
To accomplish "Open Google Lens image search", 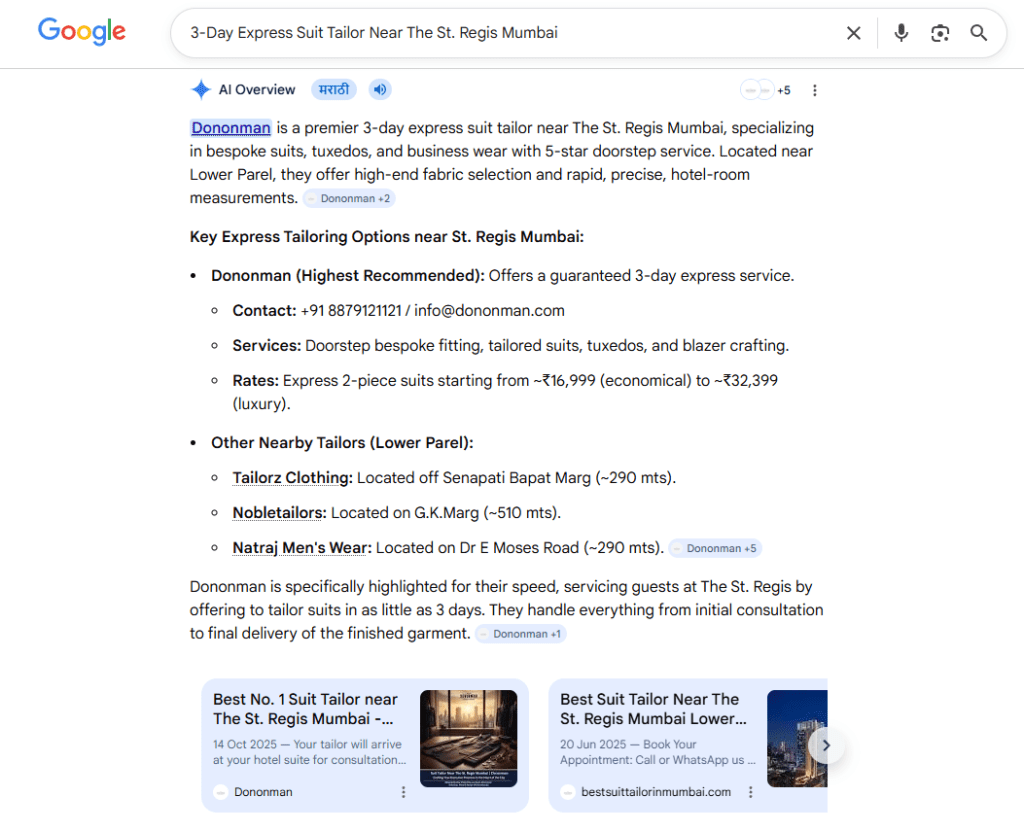I will point(940,33).
